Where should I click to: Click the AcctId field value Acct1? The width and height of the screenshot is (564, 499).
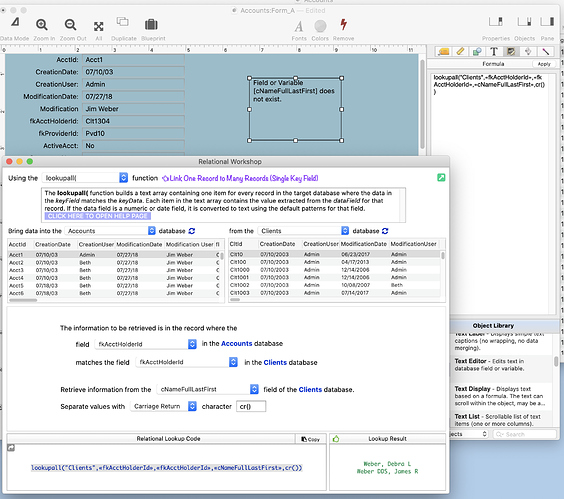click(x=133, y=60)
